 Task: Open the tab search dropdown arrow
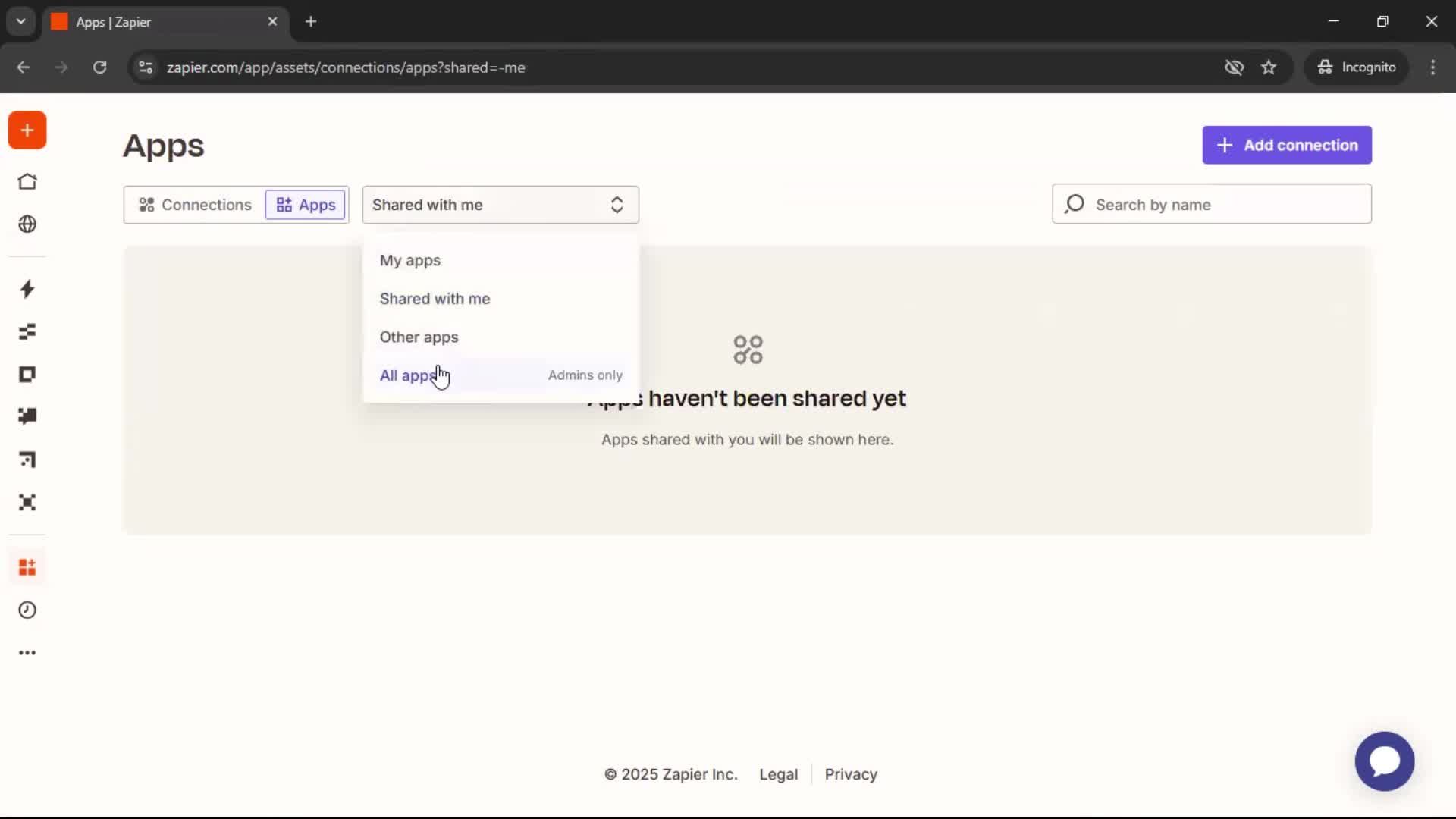(x=21, y=22)
